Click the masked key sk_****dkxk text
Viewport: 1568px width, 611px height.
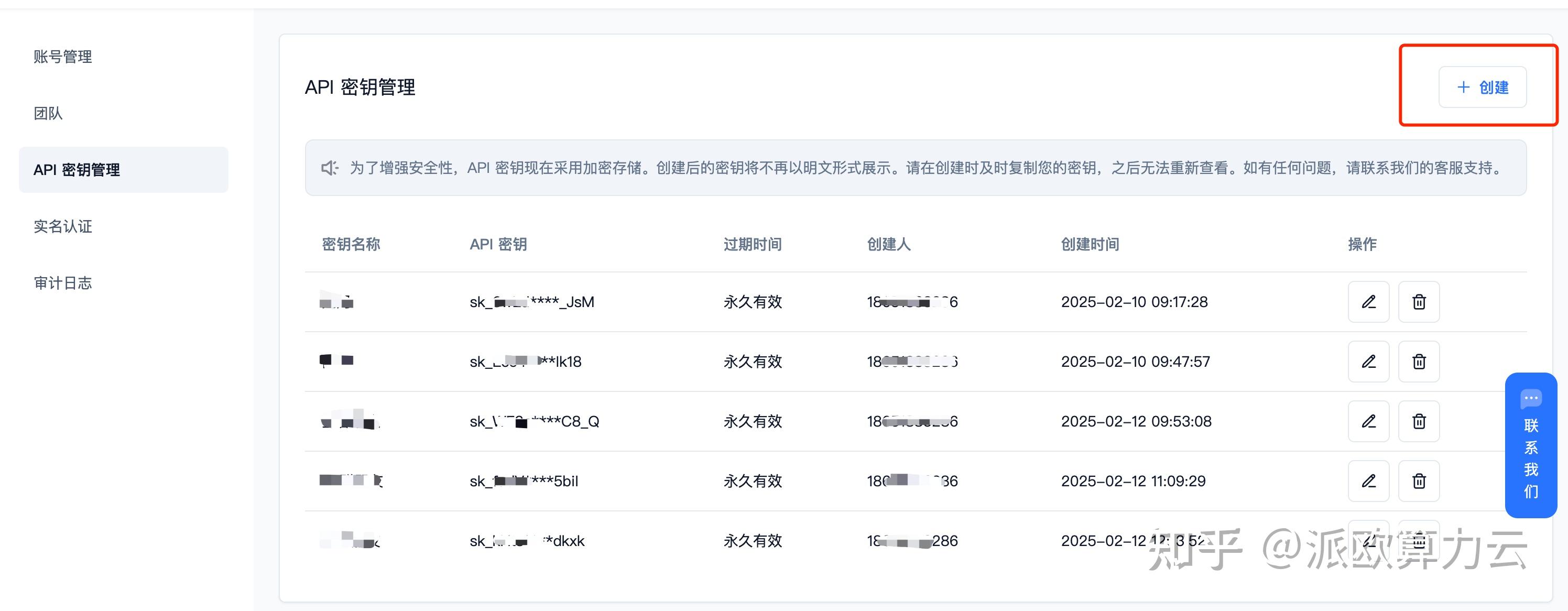pyautogui.click(x=527, y=541)
